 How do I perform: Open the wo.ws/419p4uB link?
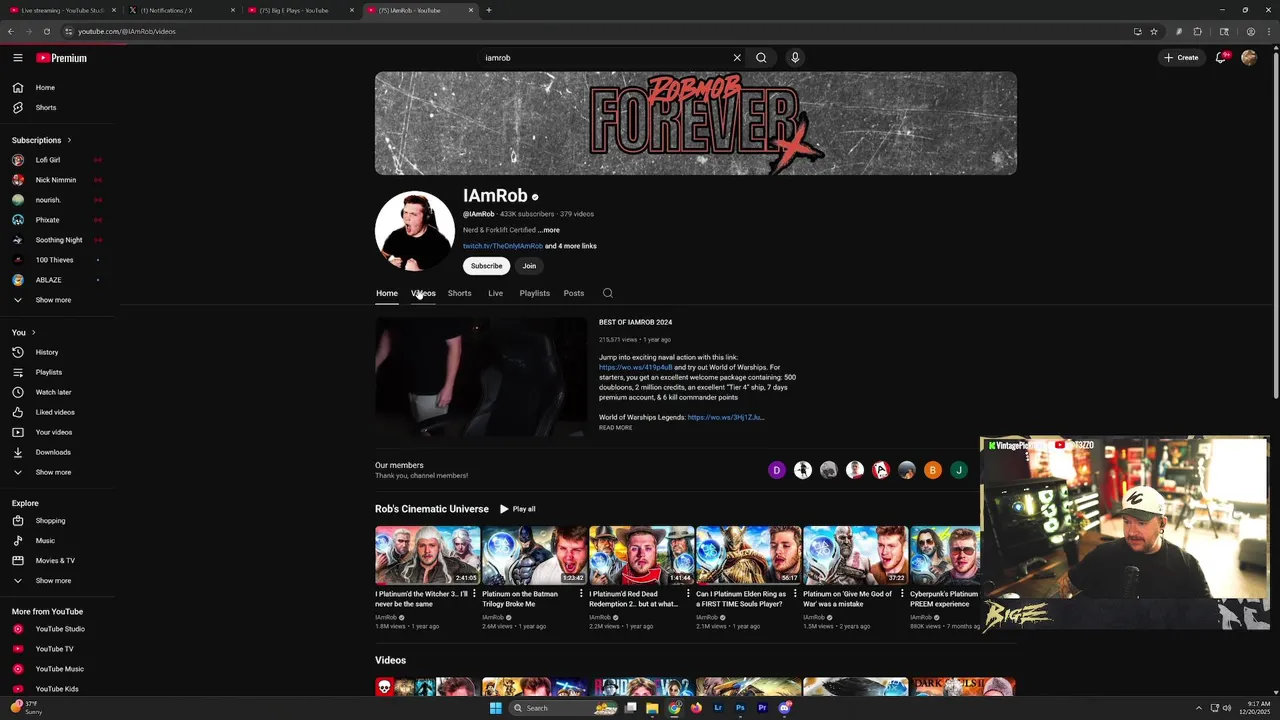coord(635,367)
